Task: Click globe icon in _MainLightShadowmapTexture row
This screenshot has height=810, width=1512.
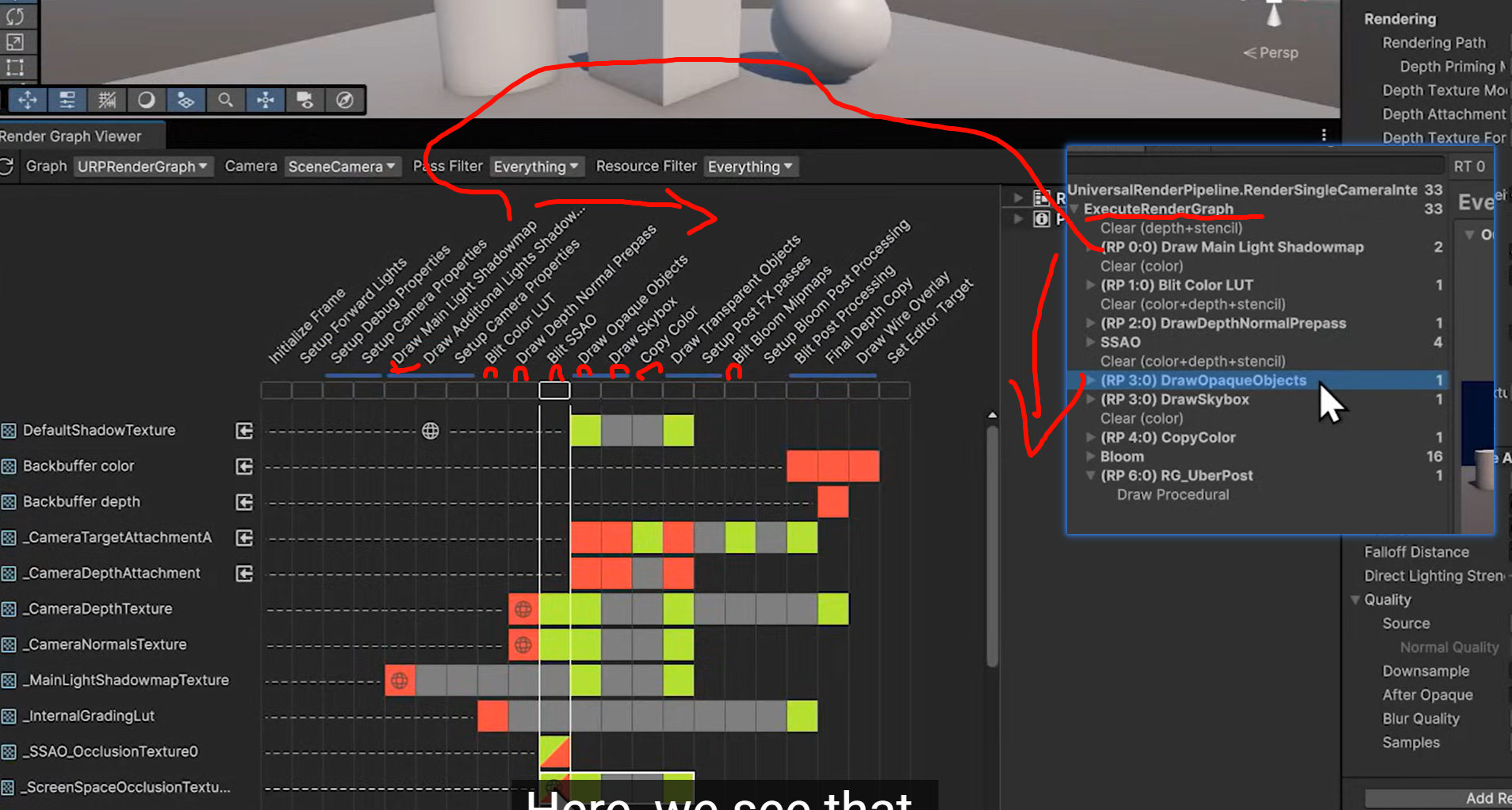Action: point(400,681)
